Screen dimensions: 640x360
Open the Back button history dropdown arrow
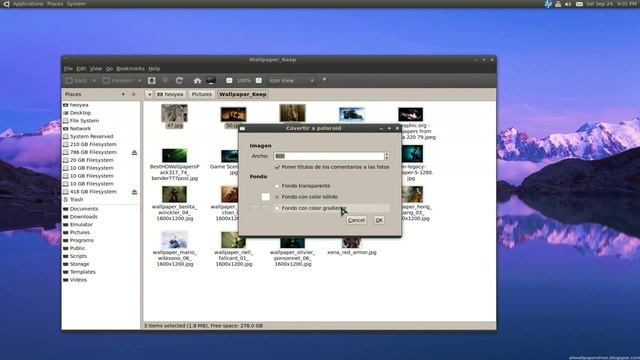pos(94,81)
